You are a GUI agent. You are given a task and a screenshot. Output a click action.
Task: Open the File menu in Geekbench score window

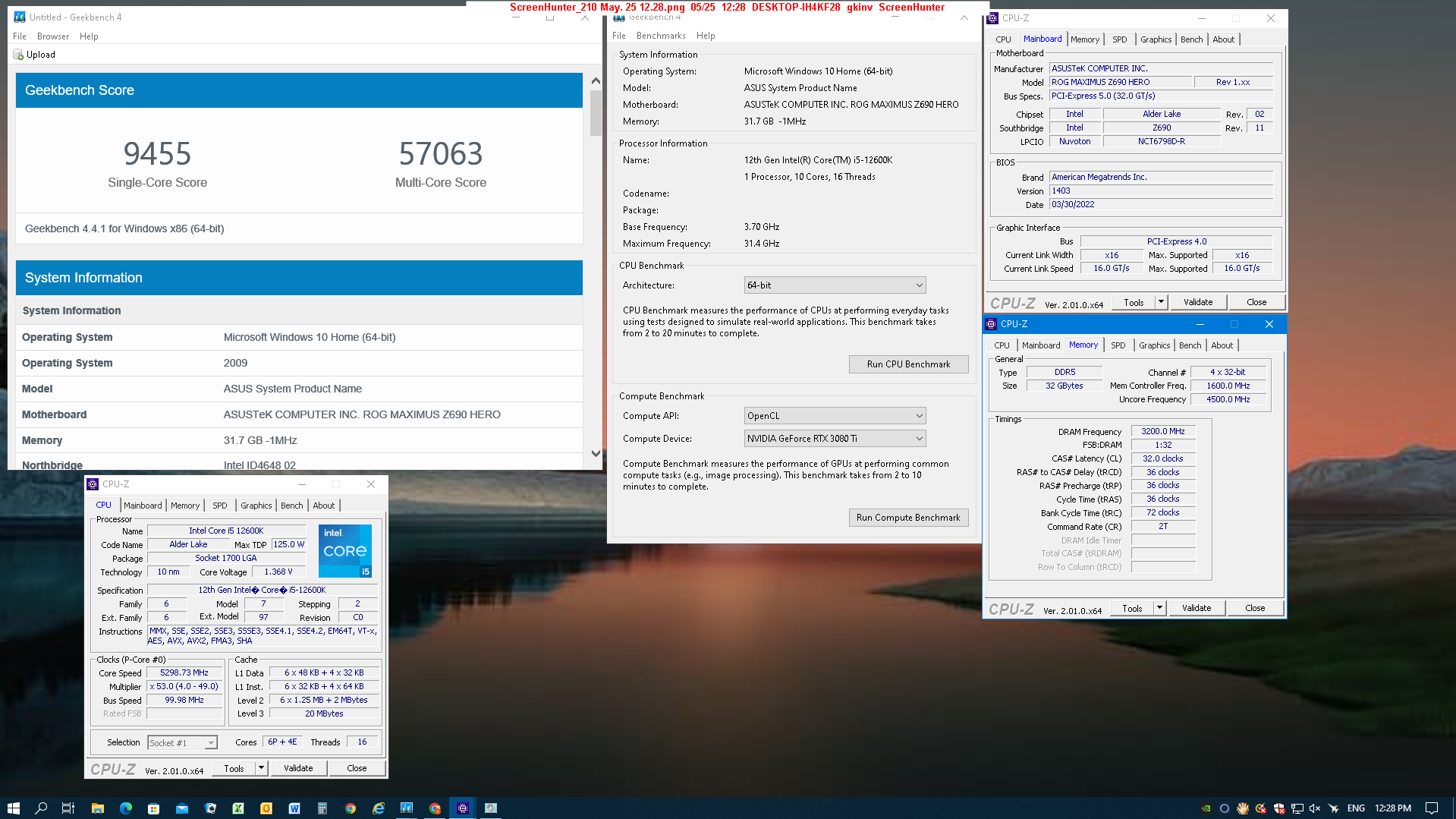[x=20, y=36]
